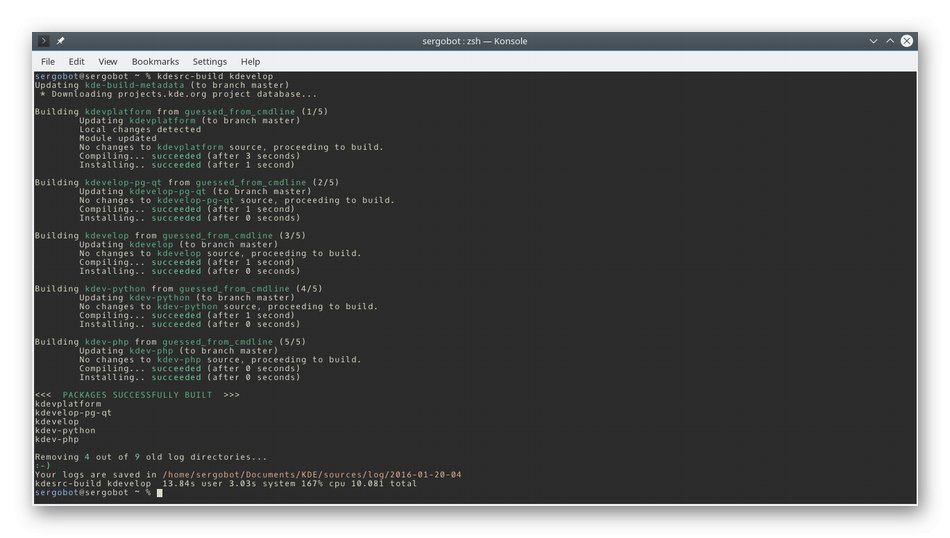The width and height of the screenshot is (950, 538).
Task: Click 'kdev-python' in the built packages list
Action: pyautogui.click(x=65, y=430)
